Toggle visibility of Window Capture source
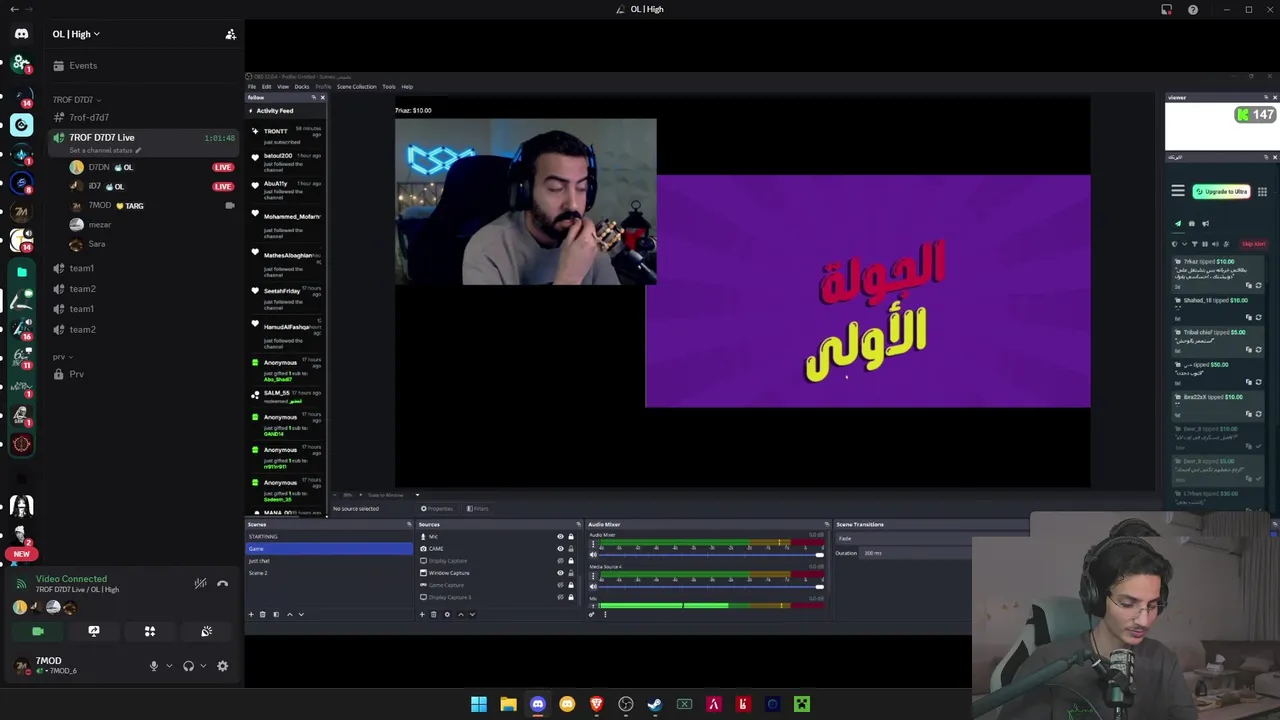The height and width of the screenshot is (720, 1280). 560,573
